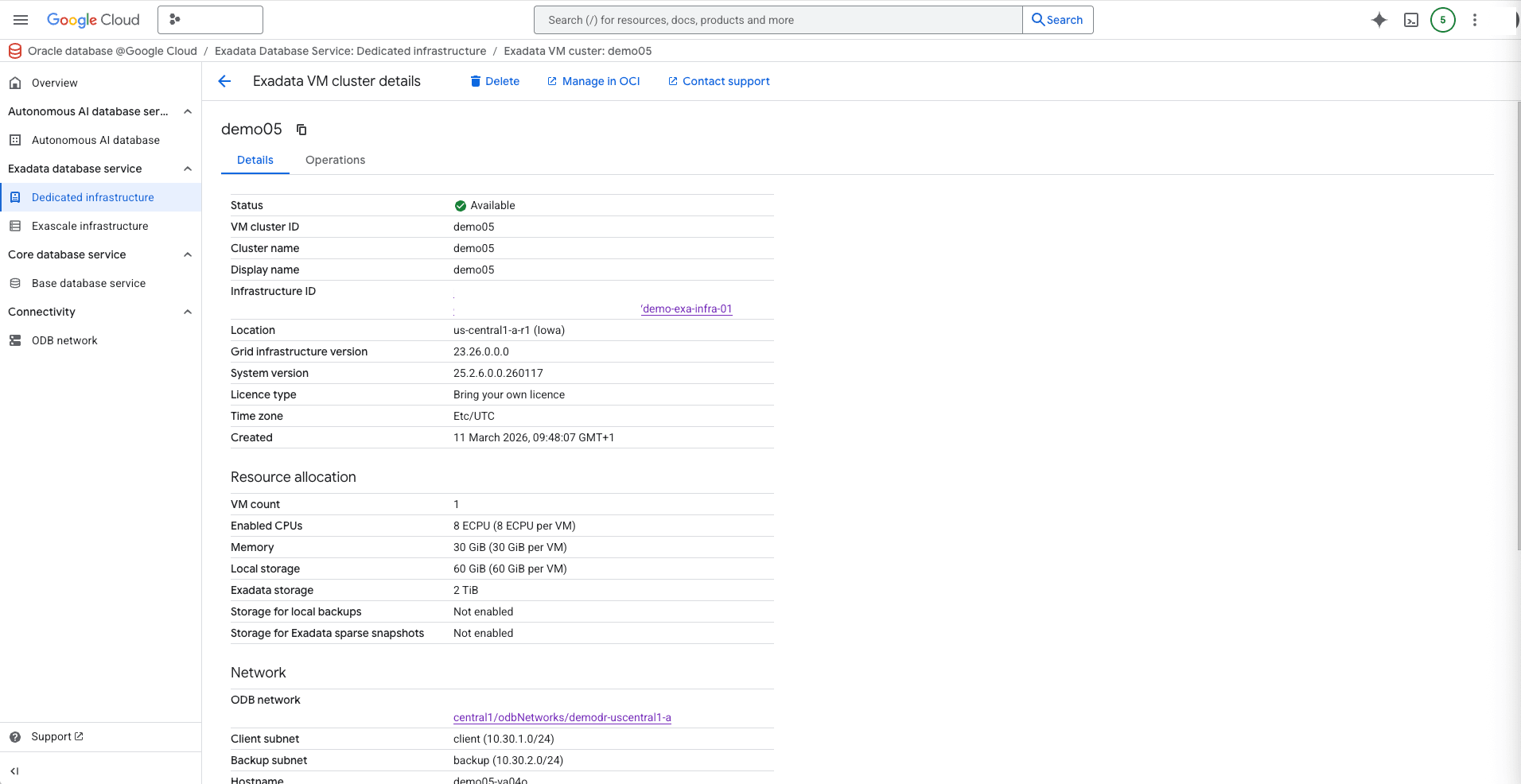Activate the Cloud Shell terminal
Screen dimensions: 1521x784
tap(1411, 20)
